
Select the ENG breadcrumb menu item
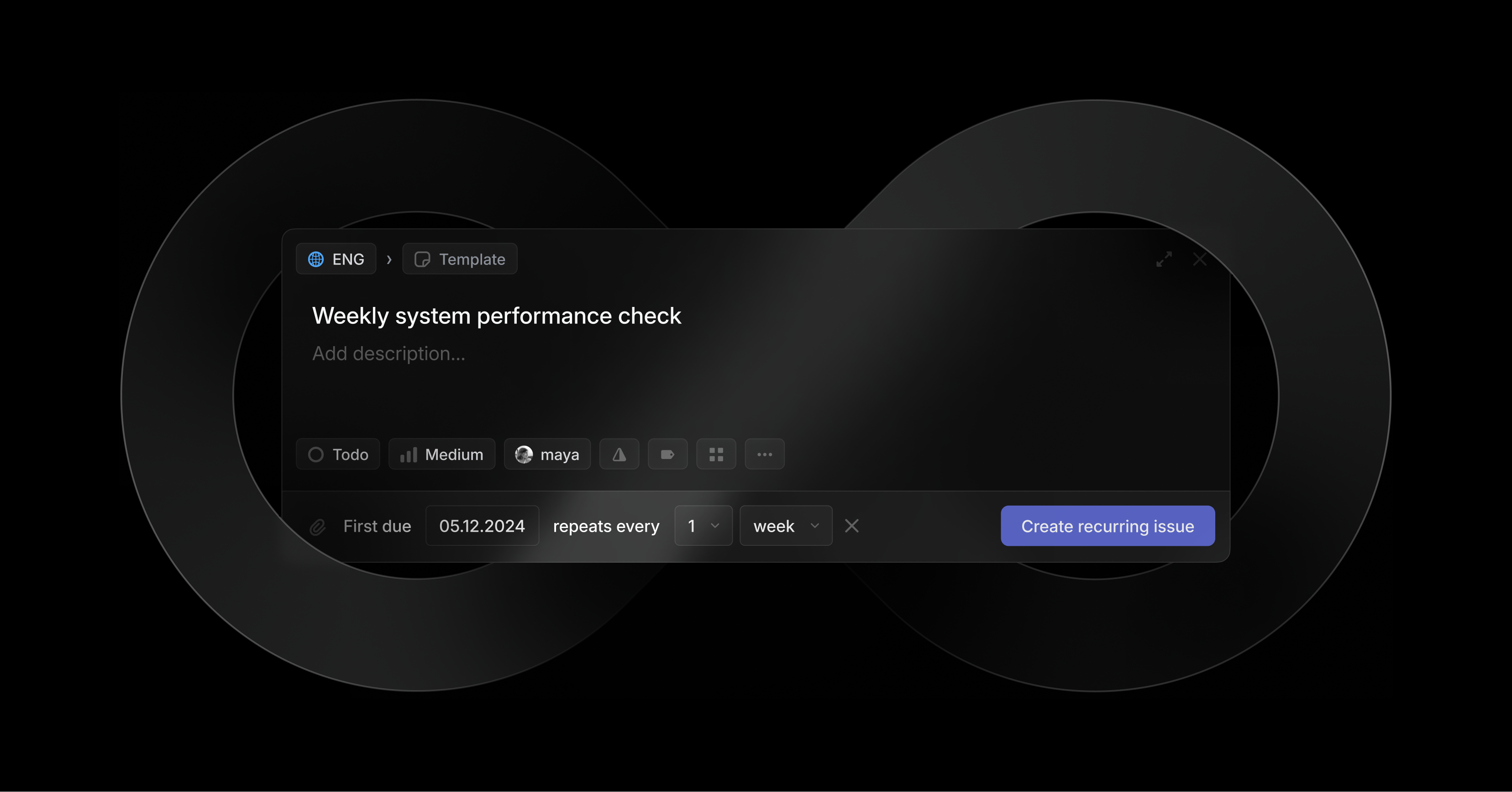coord(337,259)
